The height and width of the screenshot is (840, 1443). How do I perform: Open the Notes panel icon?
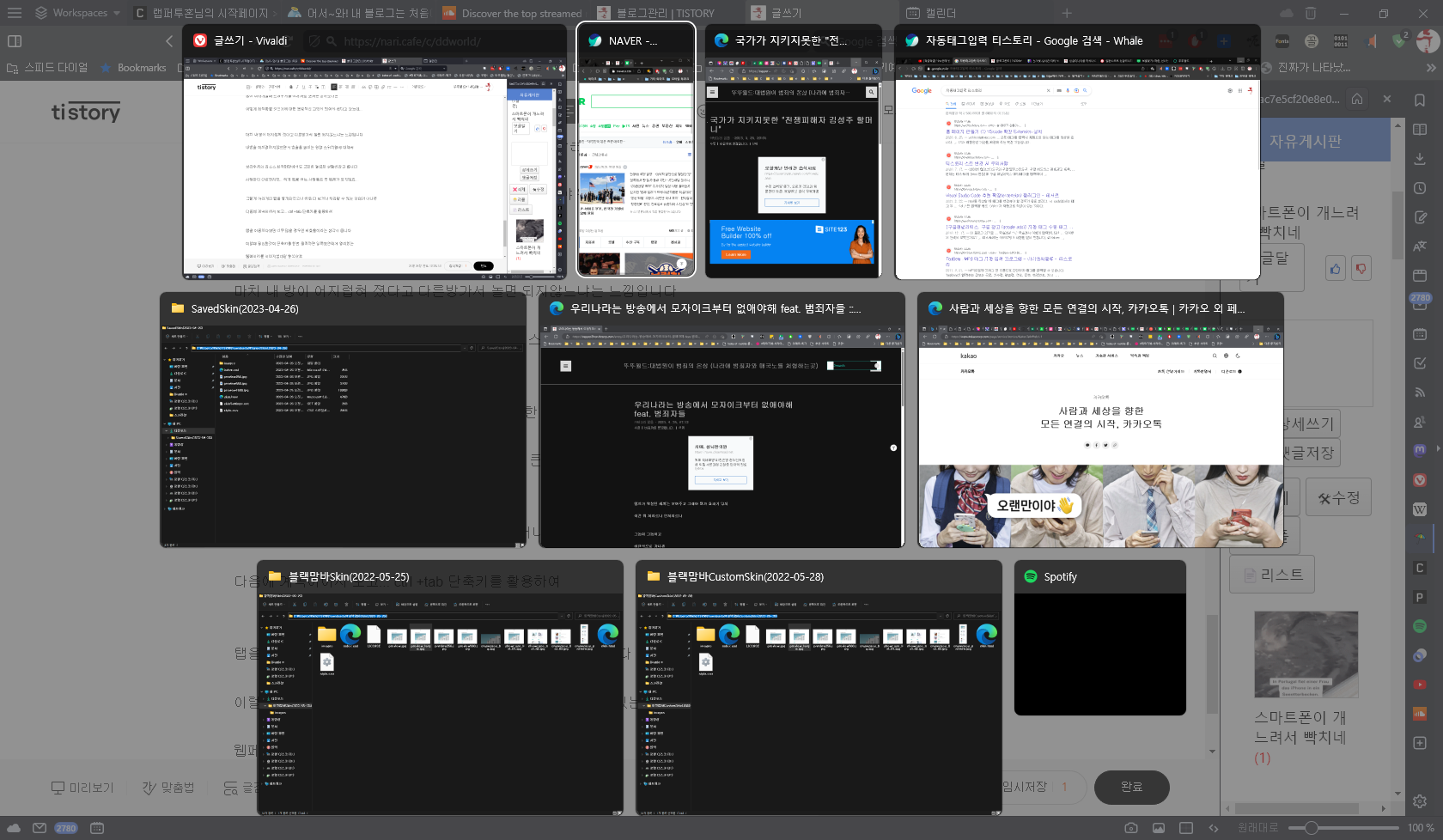[x=1420, y=217]
